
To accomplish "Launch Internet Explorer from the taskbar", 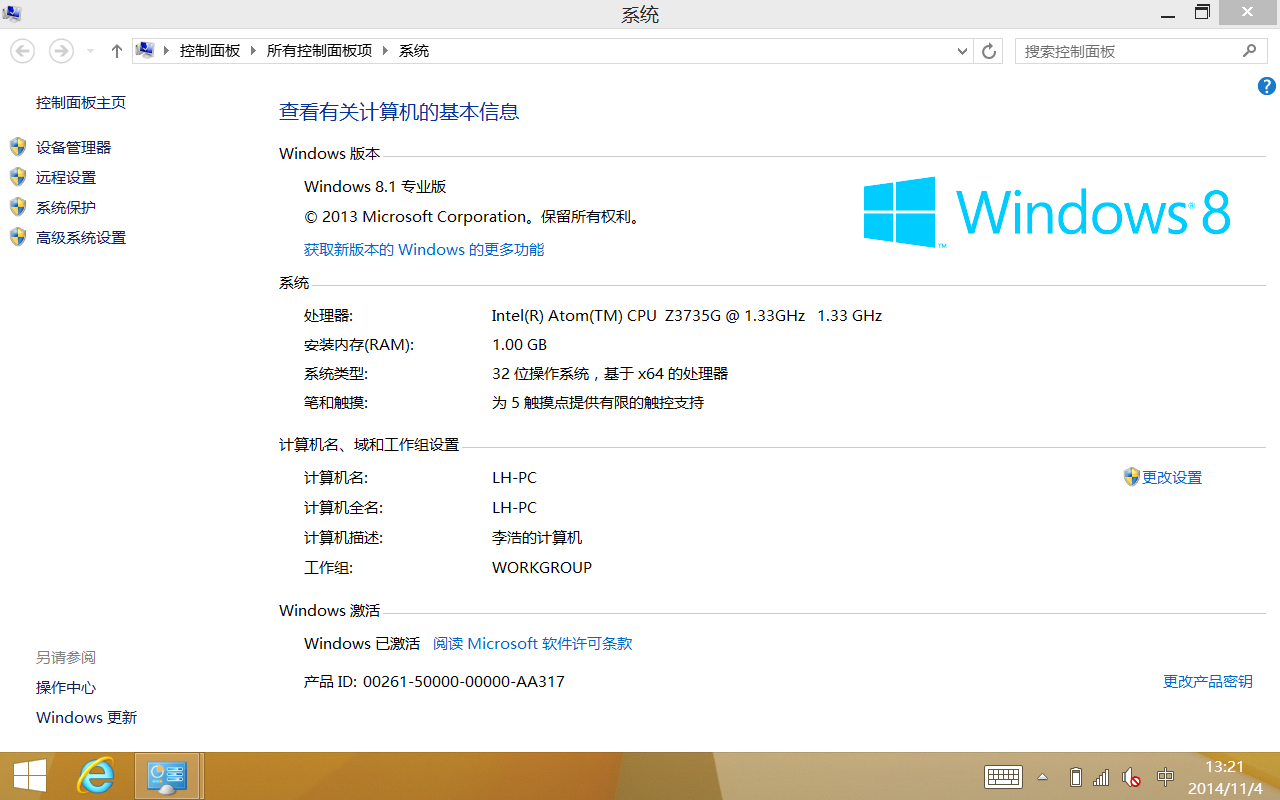I will [96, 776].
